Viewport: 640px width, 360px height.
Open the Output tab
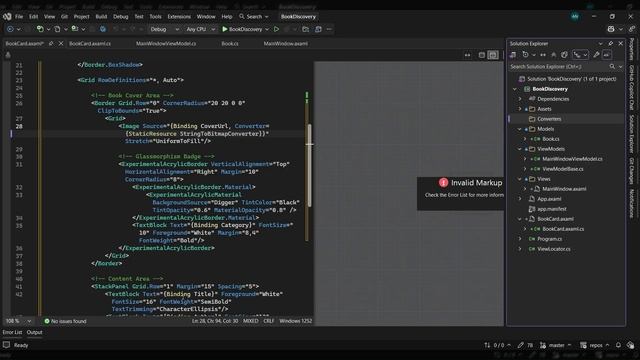pyautogui.click(x=34, y=332)
